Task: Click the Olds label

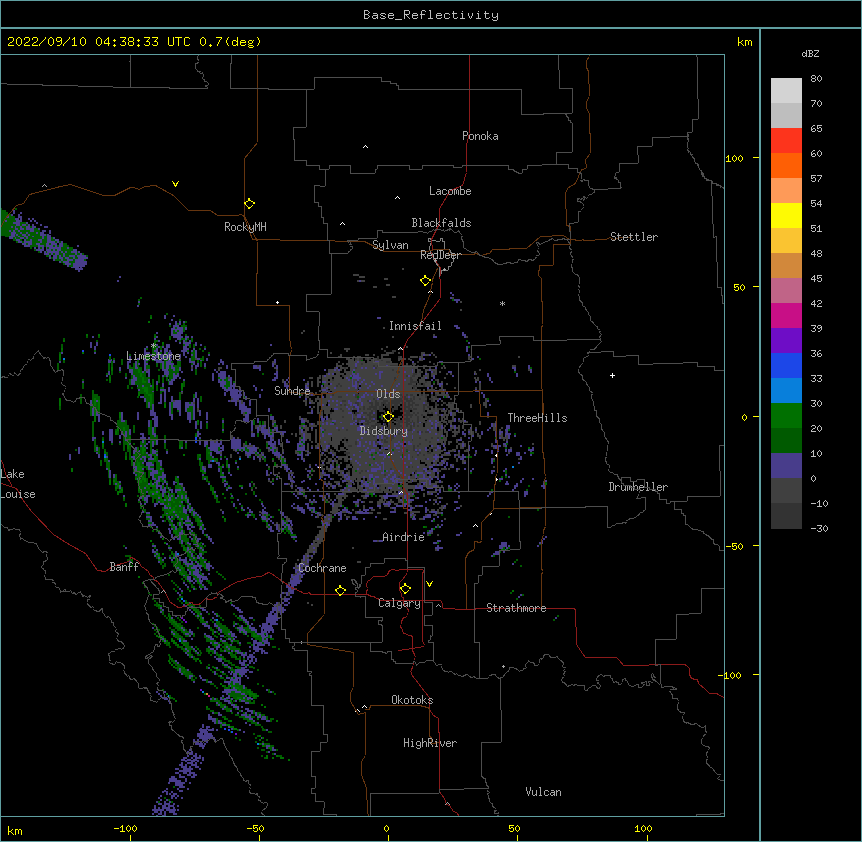Action: click(x=388, y=394)
